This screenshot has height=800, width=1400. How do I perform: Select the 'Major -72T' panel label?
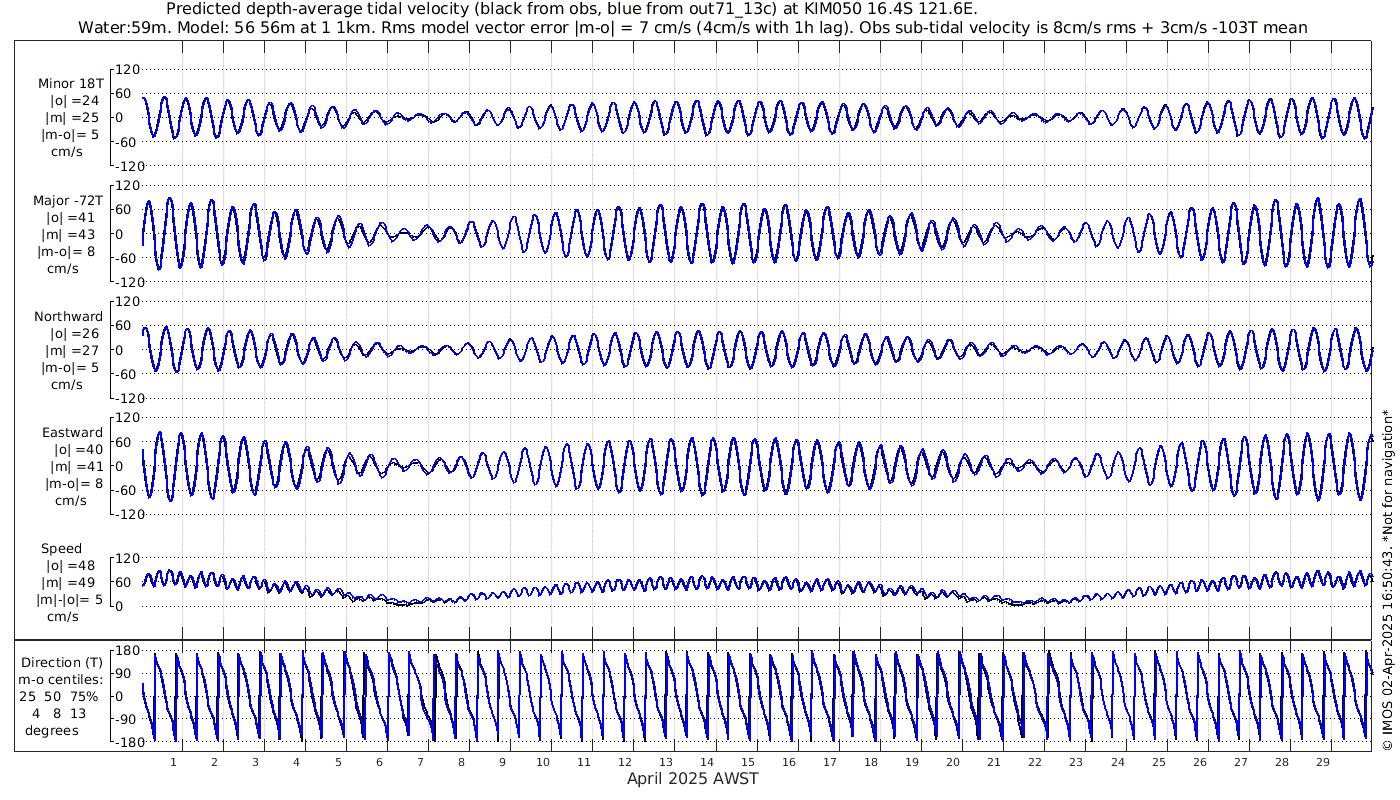pyautogui.click(x=68, y=201)
